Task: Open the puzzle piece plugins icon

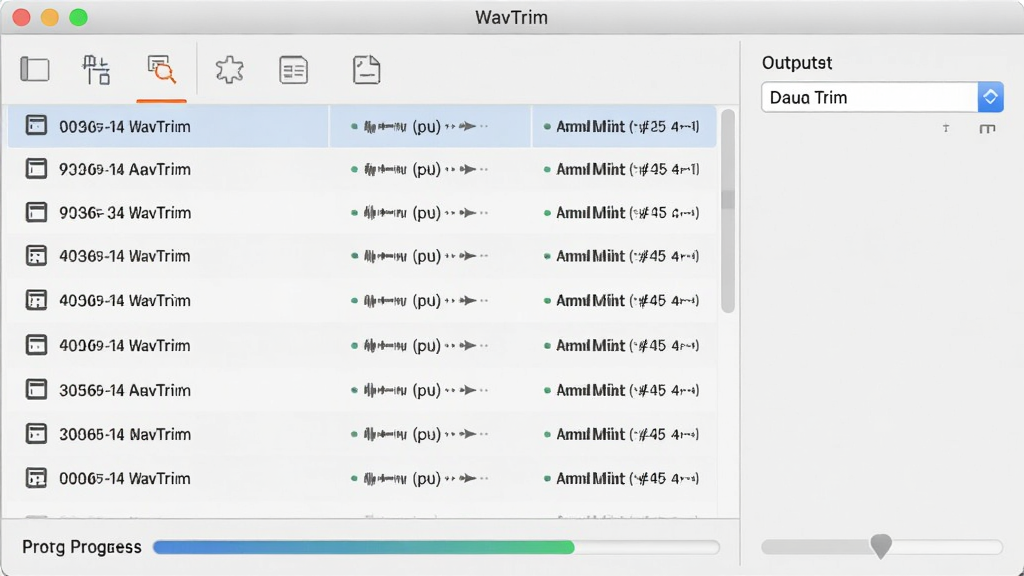Action: pos(229,70)
